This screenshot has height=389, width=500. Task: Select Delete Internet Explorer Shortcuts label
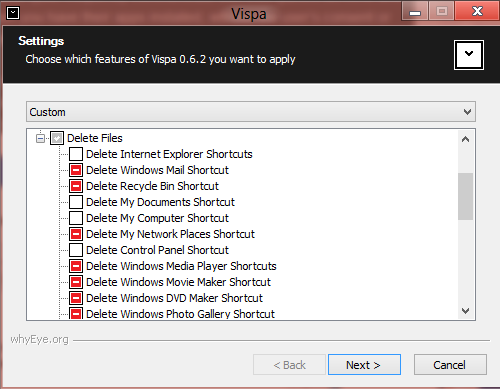(169, 154)
